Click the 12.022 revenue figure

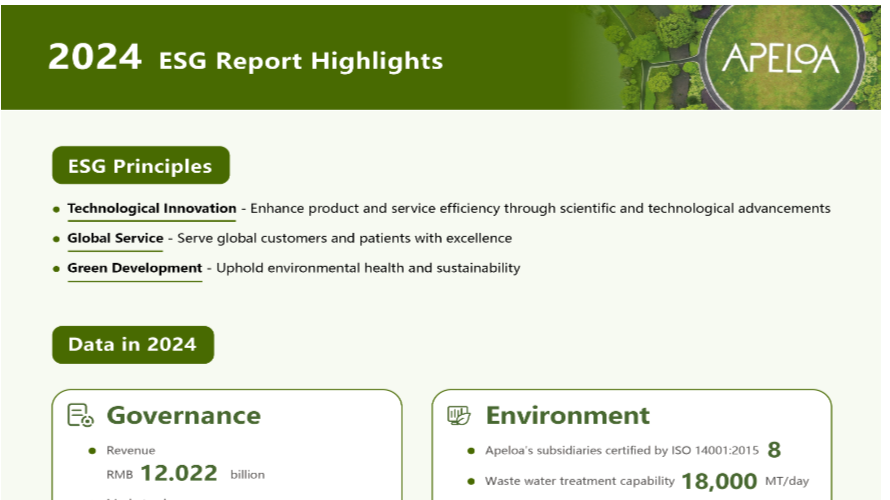coord(178,474)
